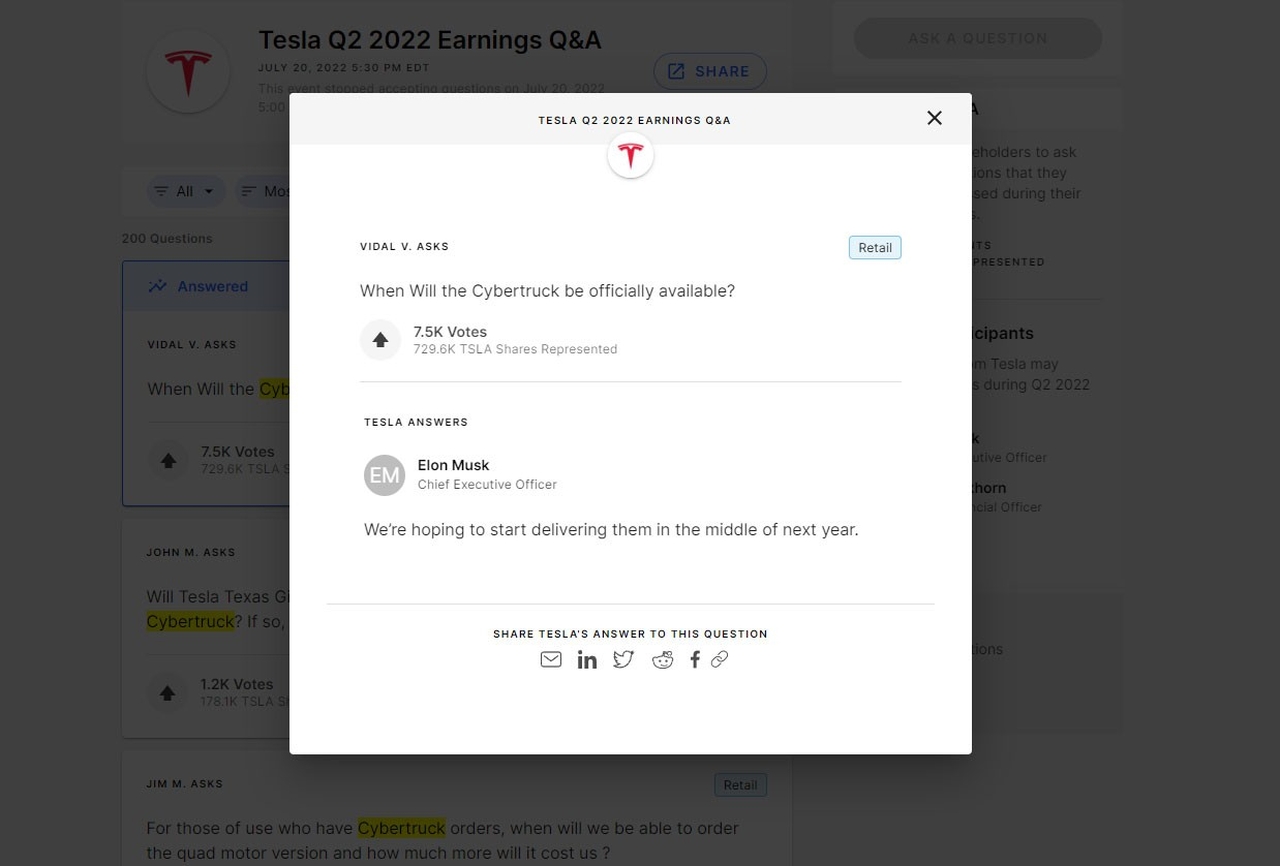Close the Q&A answer dialog
The image size is (1280, 866).
pyautogui.click(x=935, y=118)
